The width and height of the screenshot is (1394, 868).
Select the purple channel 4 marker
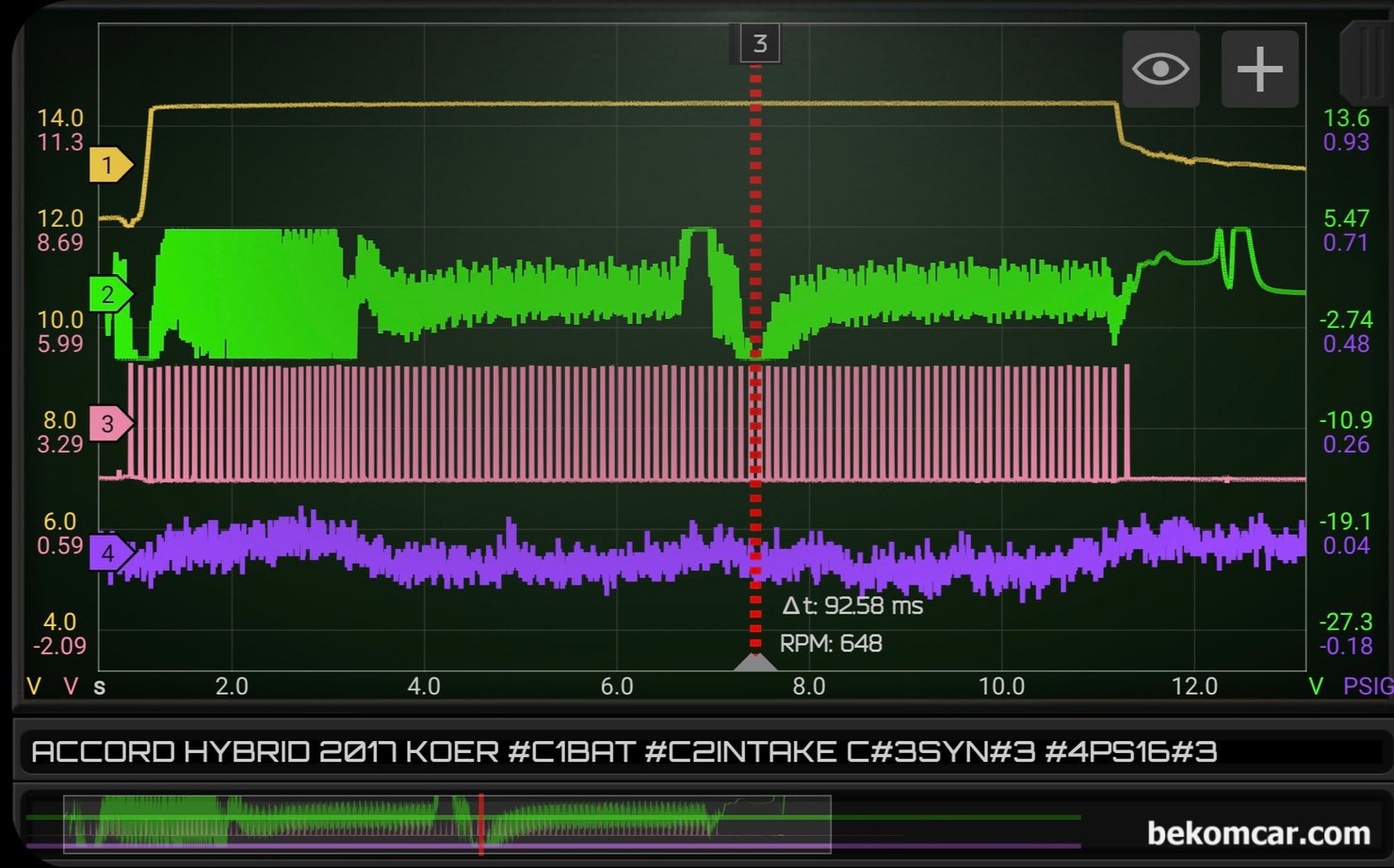pos(111,553)
